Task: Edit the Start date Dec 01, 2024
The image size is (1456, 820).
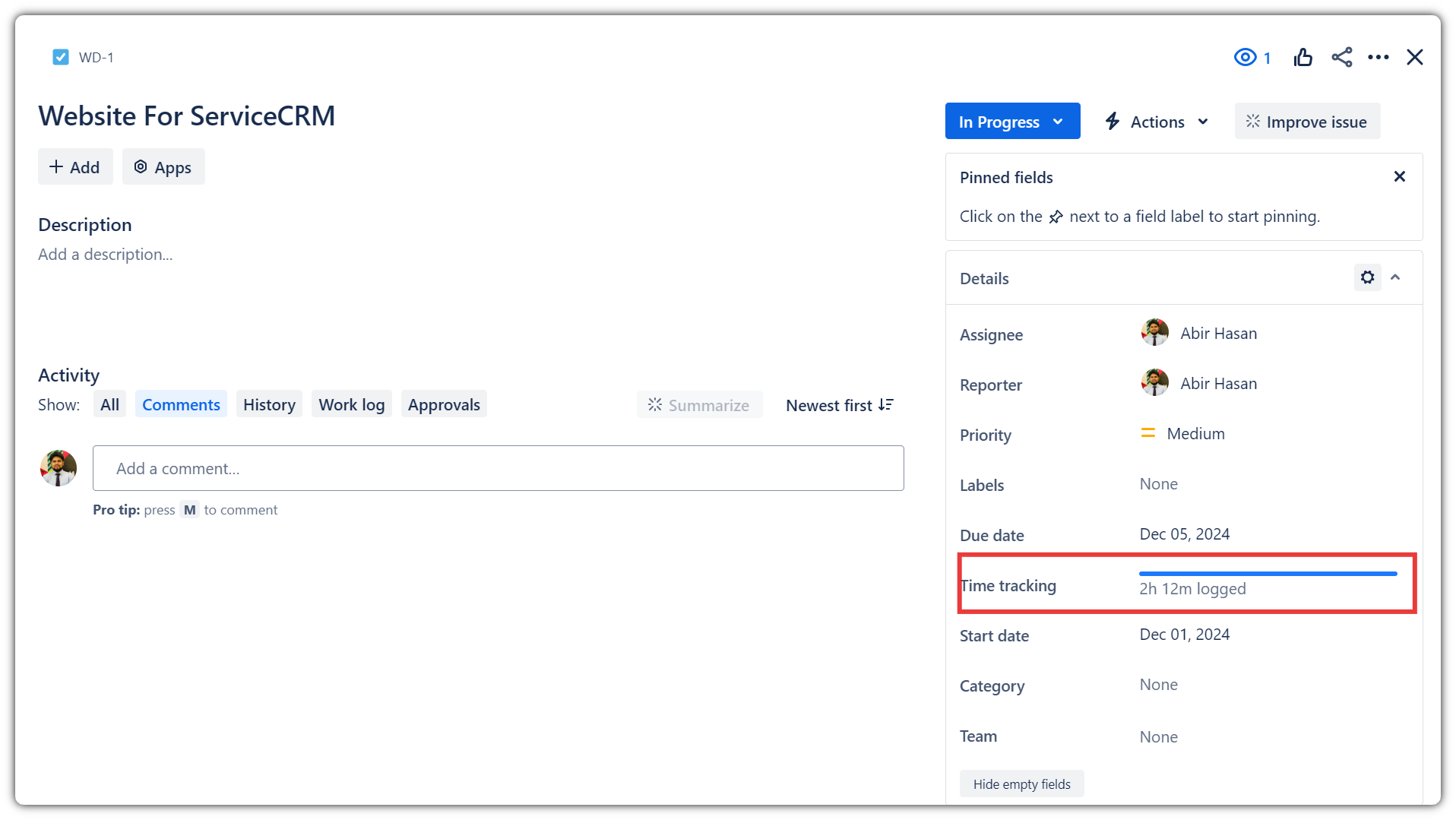Action: (1184, 634)
